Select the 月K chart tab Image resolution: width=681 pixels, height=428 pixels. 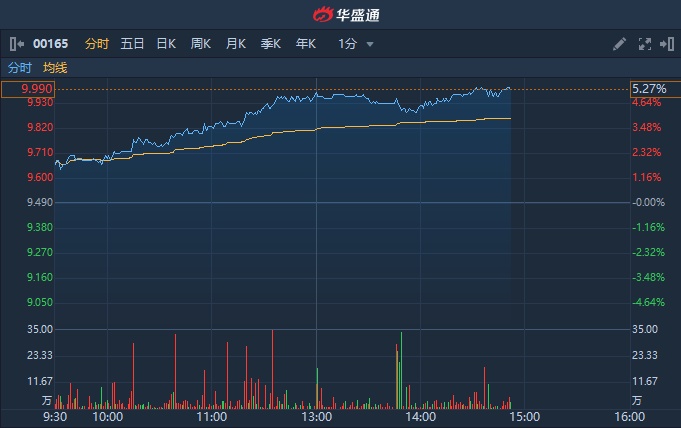point(236,44)
